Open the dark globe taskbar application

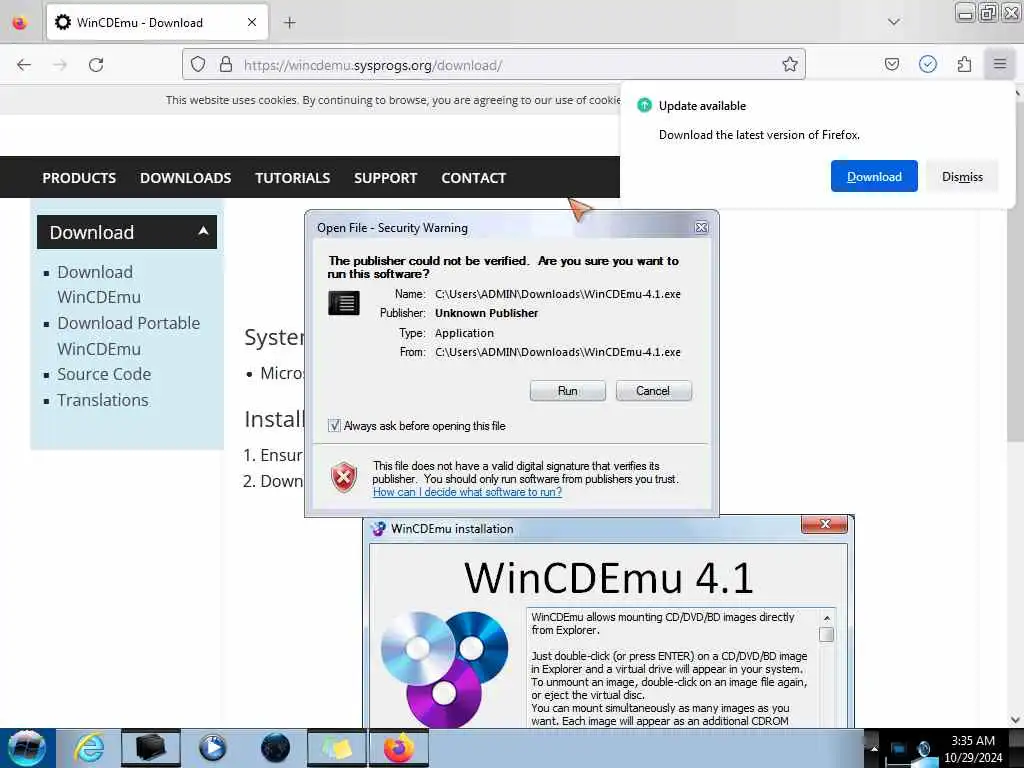click(x=275, y=748)
